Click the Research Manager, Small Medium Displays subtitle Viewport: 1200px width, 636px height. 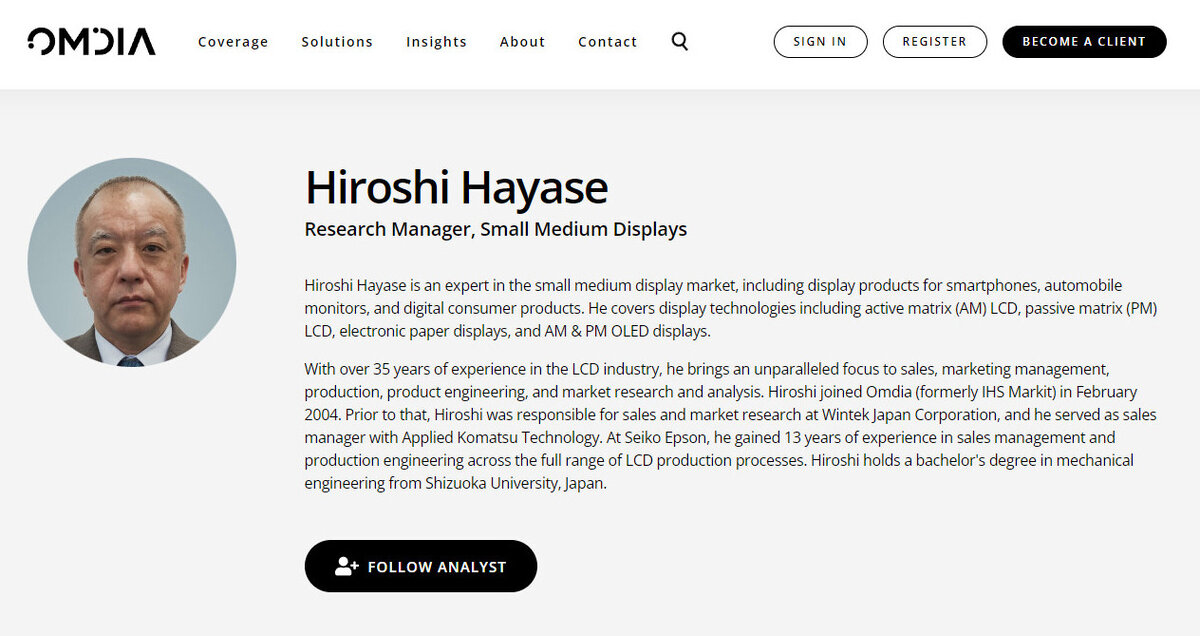(496, 229)
